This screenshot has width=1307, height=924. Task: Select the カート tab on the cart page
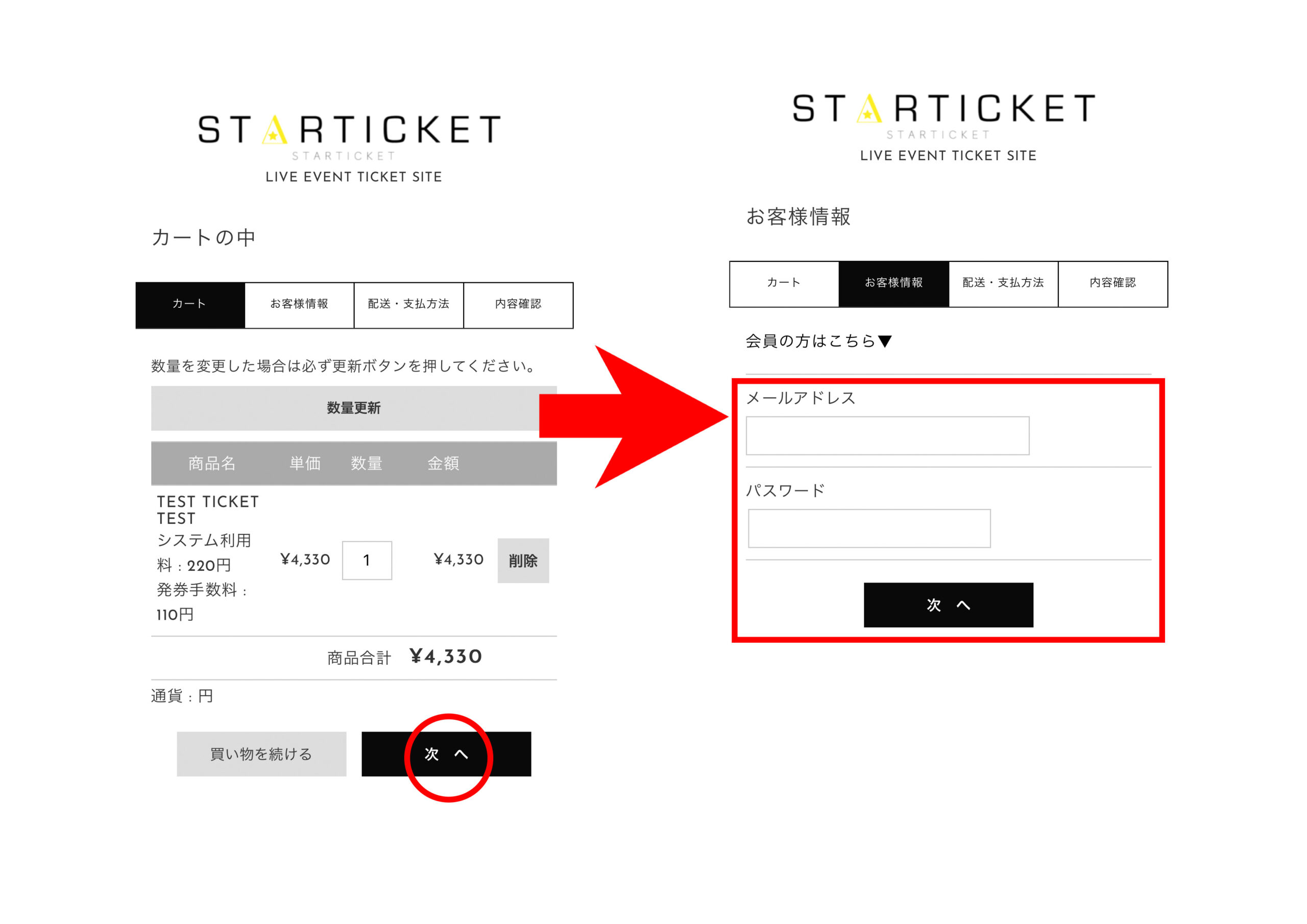(190, 305)
